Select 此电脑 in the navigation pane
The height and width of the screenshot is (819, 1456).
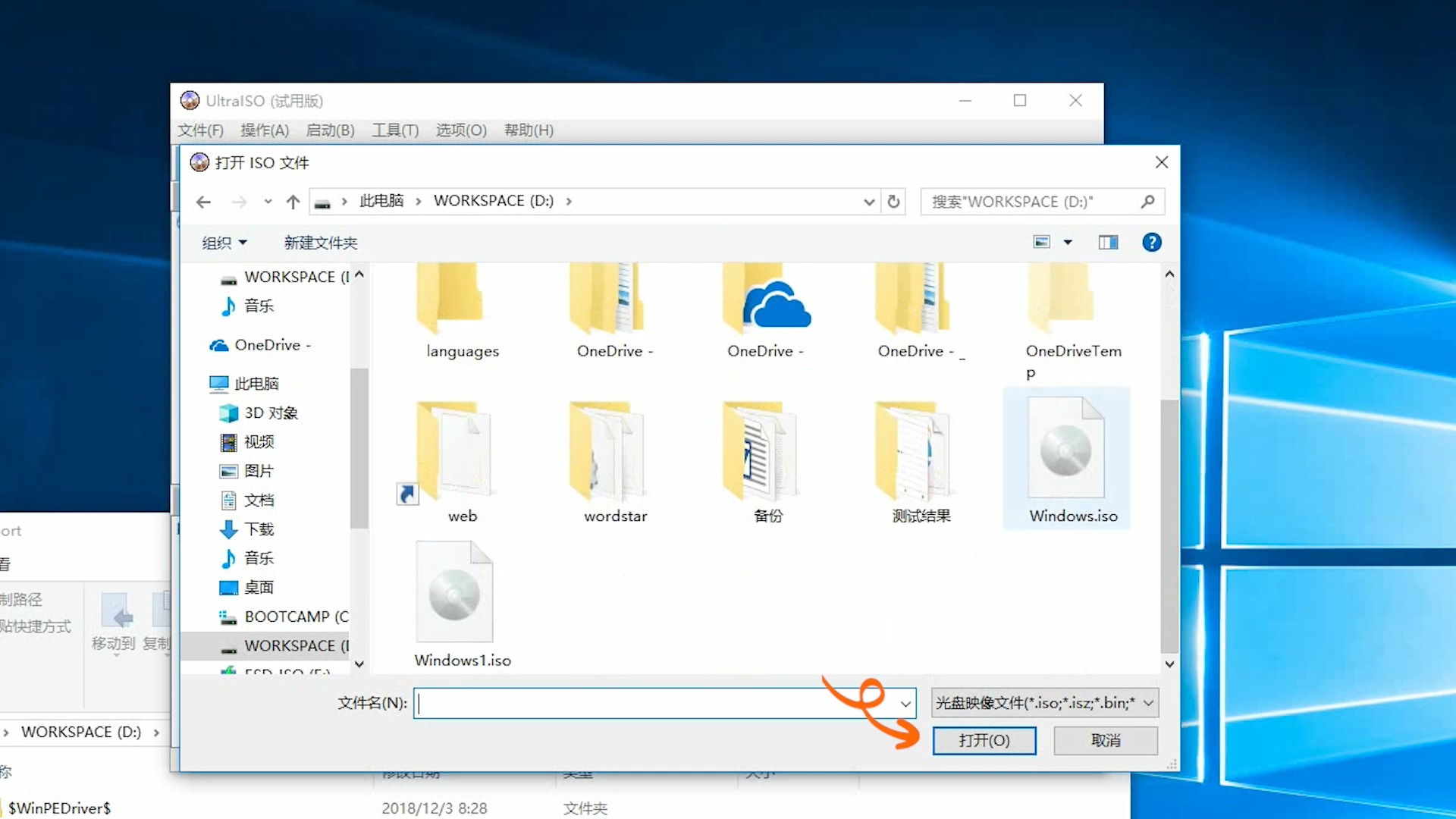(256, 384)
